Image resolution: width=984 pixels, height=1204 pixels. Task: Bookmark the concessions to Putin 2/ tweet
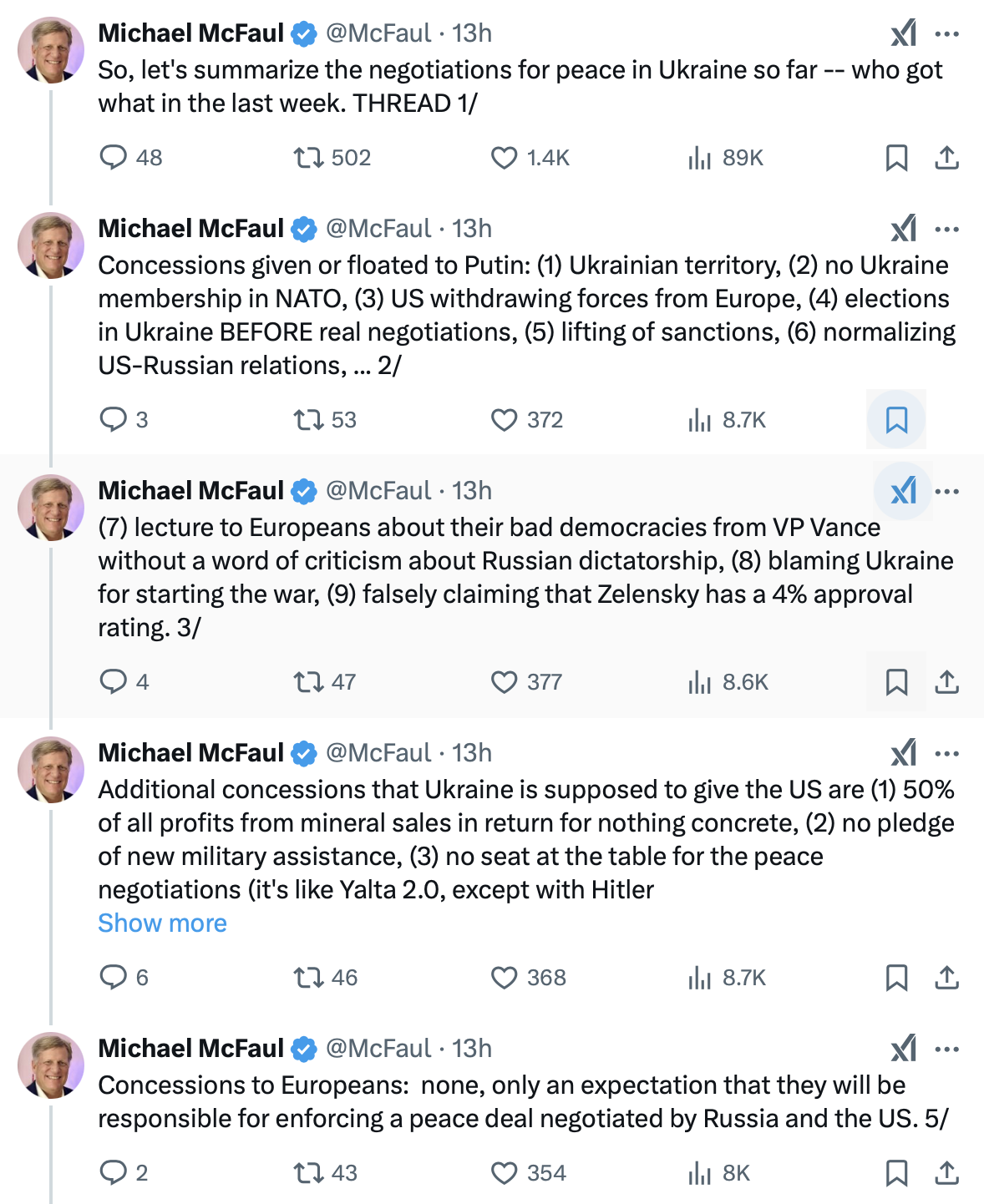pos(896,420)
